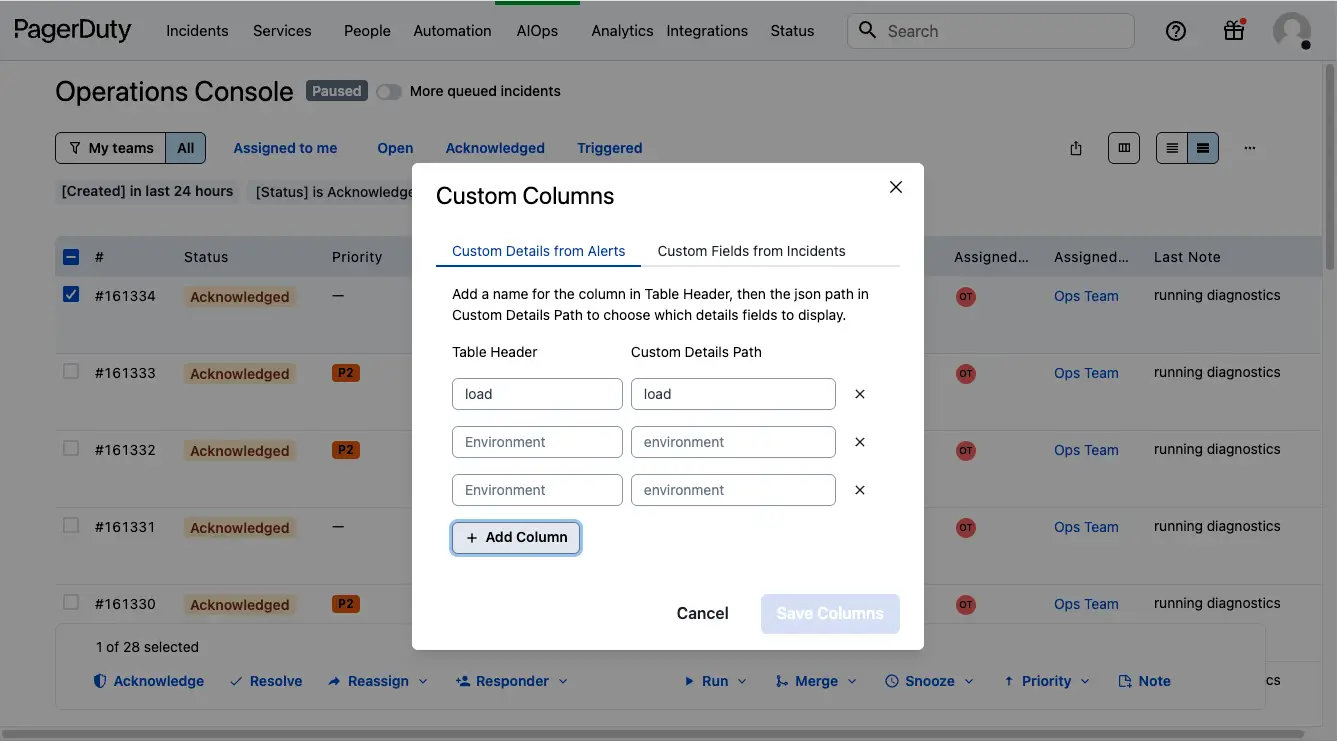The width and height of the screenshot is (1337, 741).
Task: Uncheck incident #161334 checkbox
Action: click(71, 295)
